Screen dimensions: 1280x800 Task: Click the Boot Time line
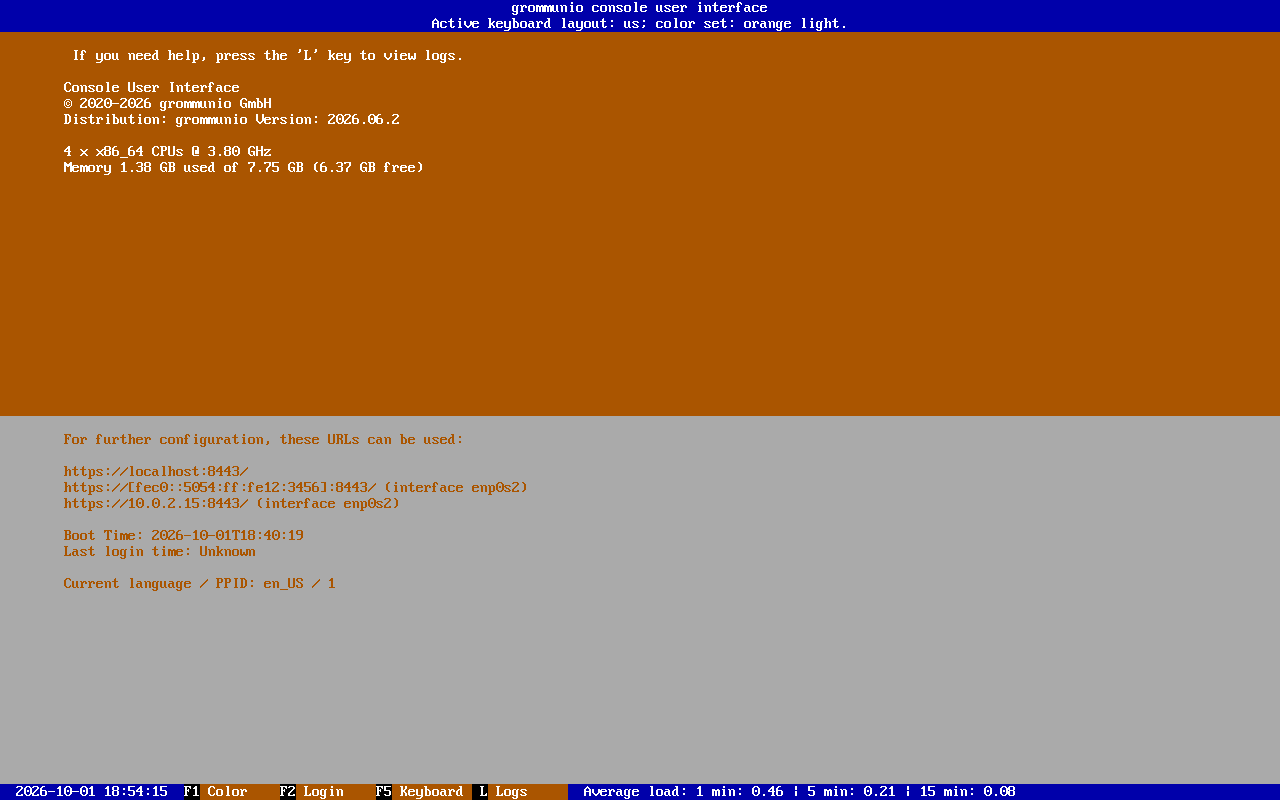click(x=184, y=536)
